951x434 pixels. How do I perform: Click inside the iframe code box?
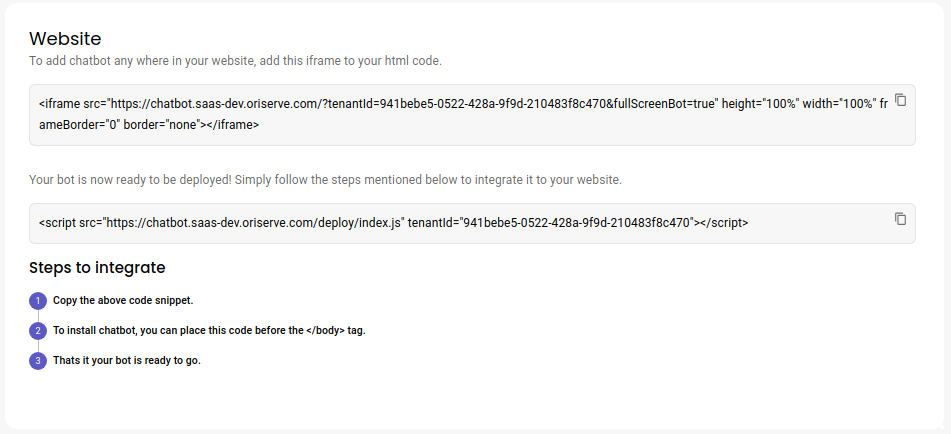point(472,115)
